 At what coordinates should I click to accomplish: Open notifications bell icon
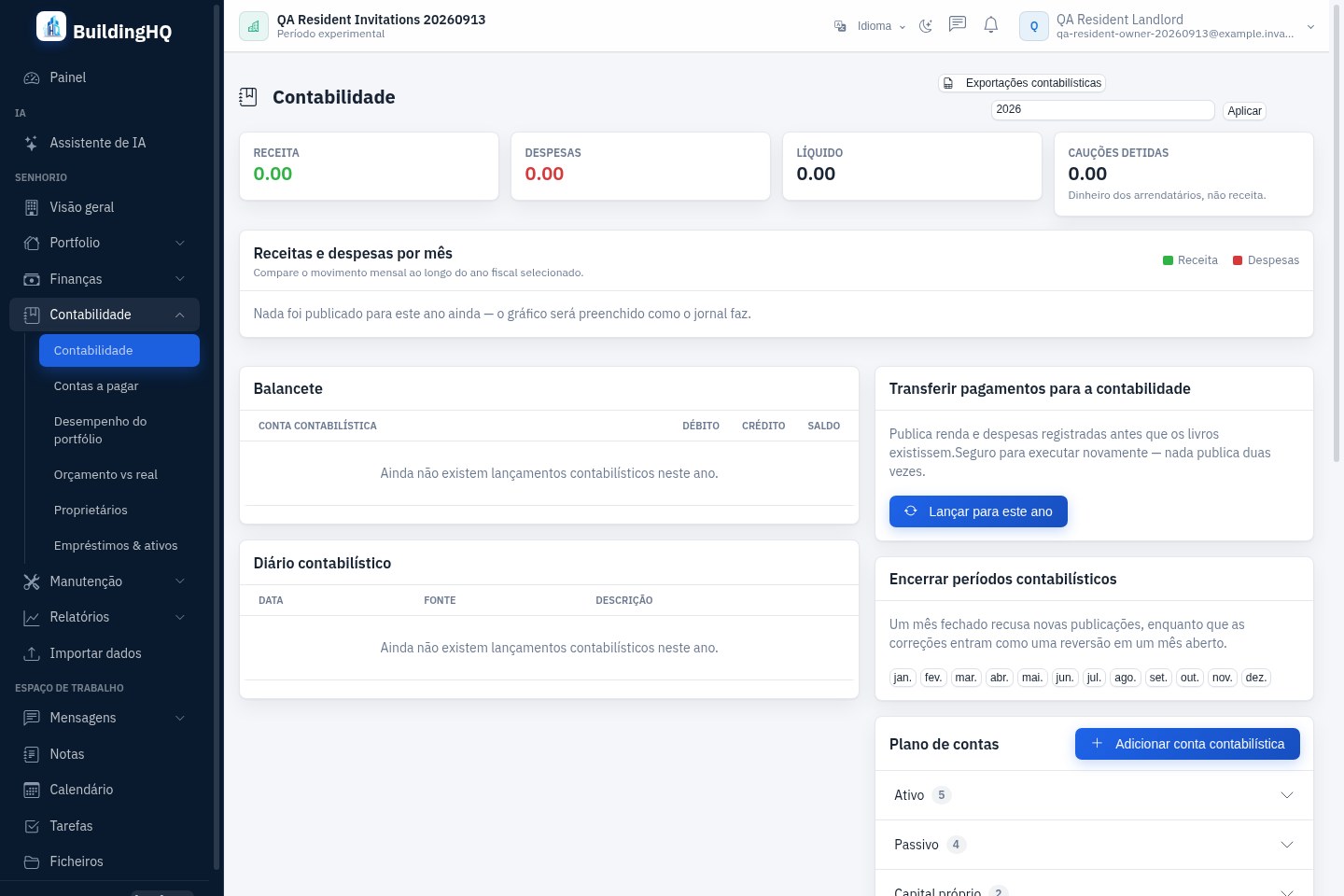pyautogui.click(x=991, y=25)
